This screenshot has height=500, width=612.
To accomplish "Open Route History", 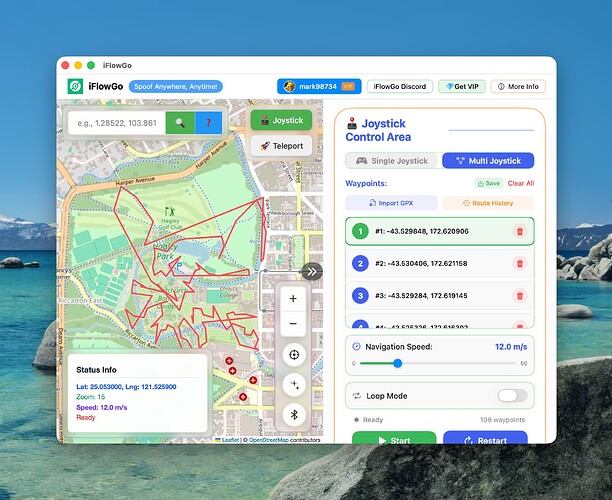I will pyautogui.click(x=488, y=203).
